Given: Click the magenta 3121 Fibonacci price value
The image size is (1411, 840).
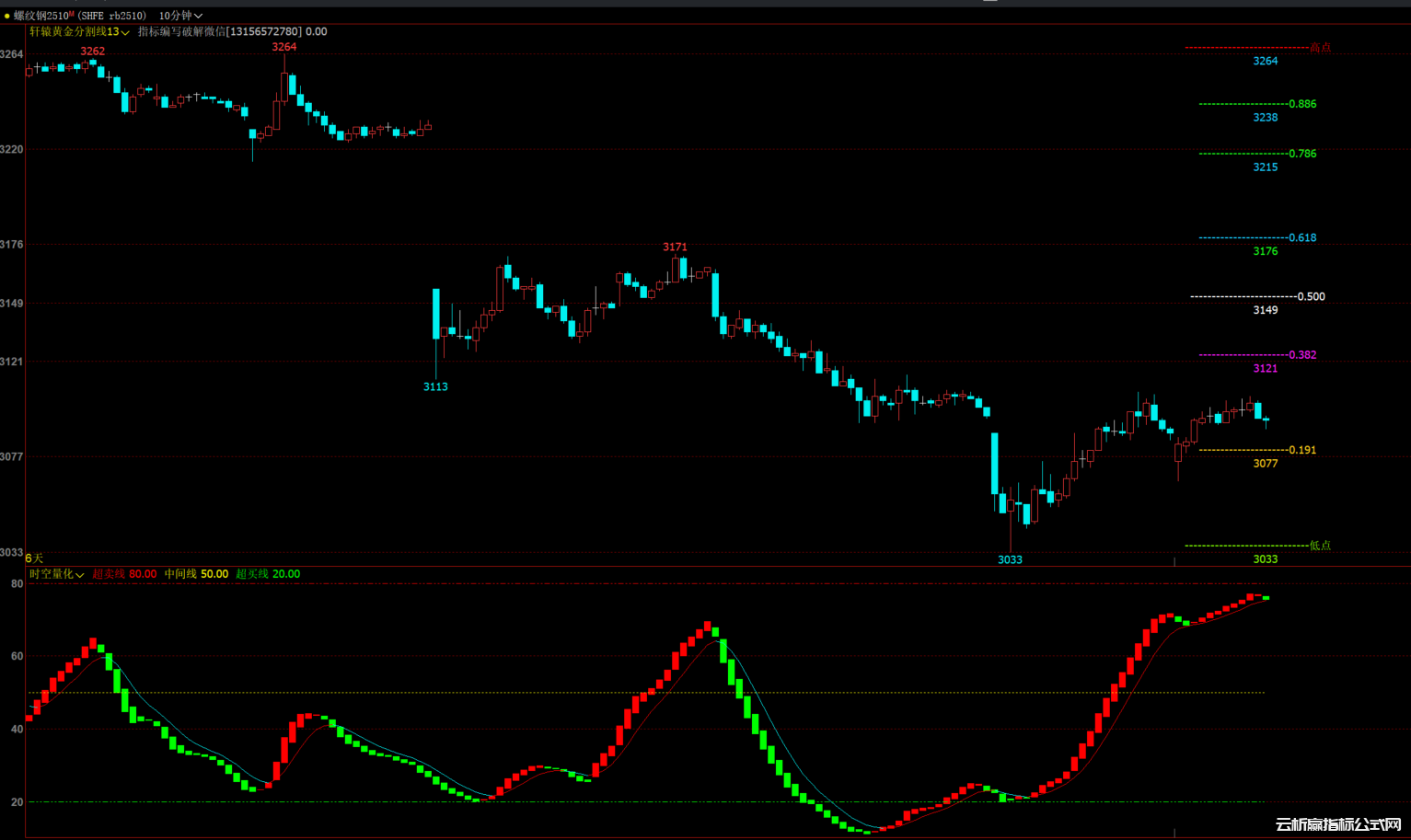Looking at the screenshot, I should pyautogui.click(x=1266, y=369).
